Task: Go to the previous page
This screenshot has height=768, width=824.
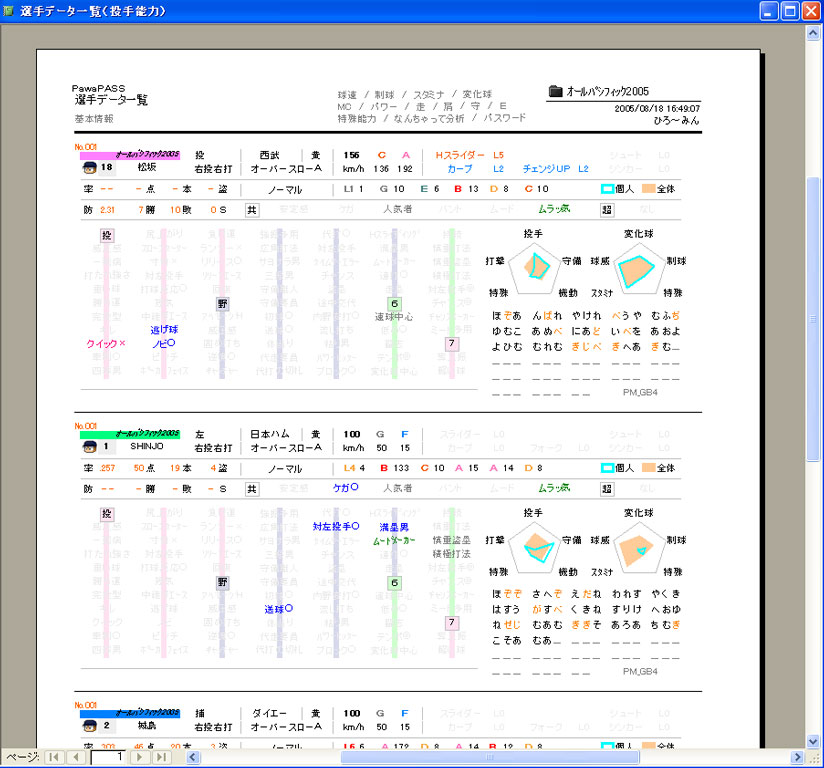Action: pyautogui.click(x=77, y=757)
